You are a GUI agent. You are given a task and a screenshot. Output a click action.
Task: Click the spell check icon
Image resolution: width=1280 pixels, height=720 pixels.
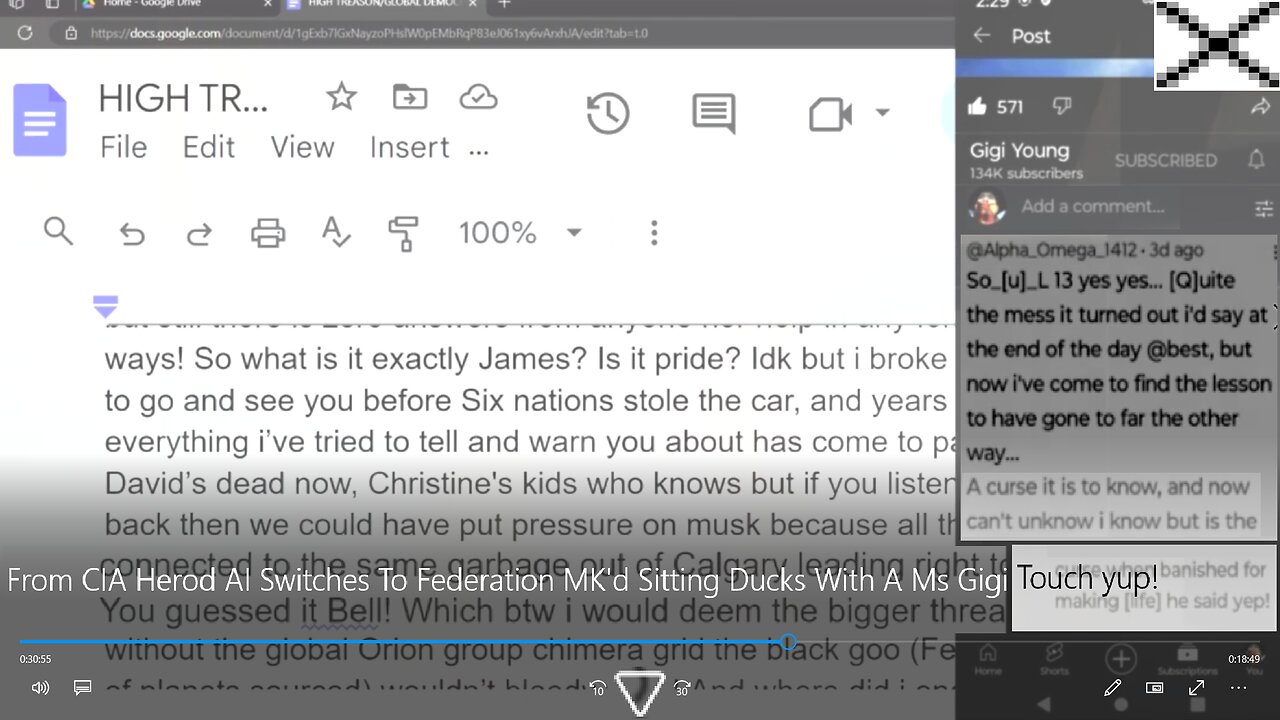[x=336, y=233]
